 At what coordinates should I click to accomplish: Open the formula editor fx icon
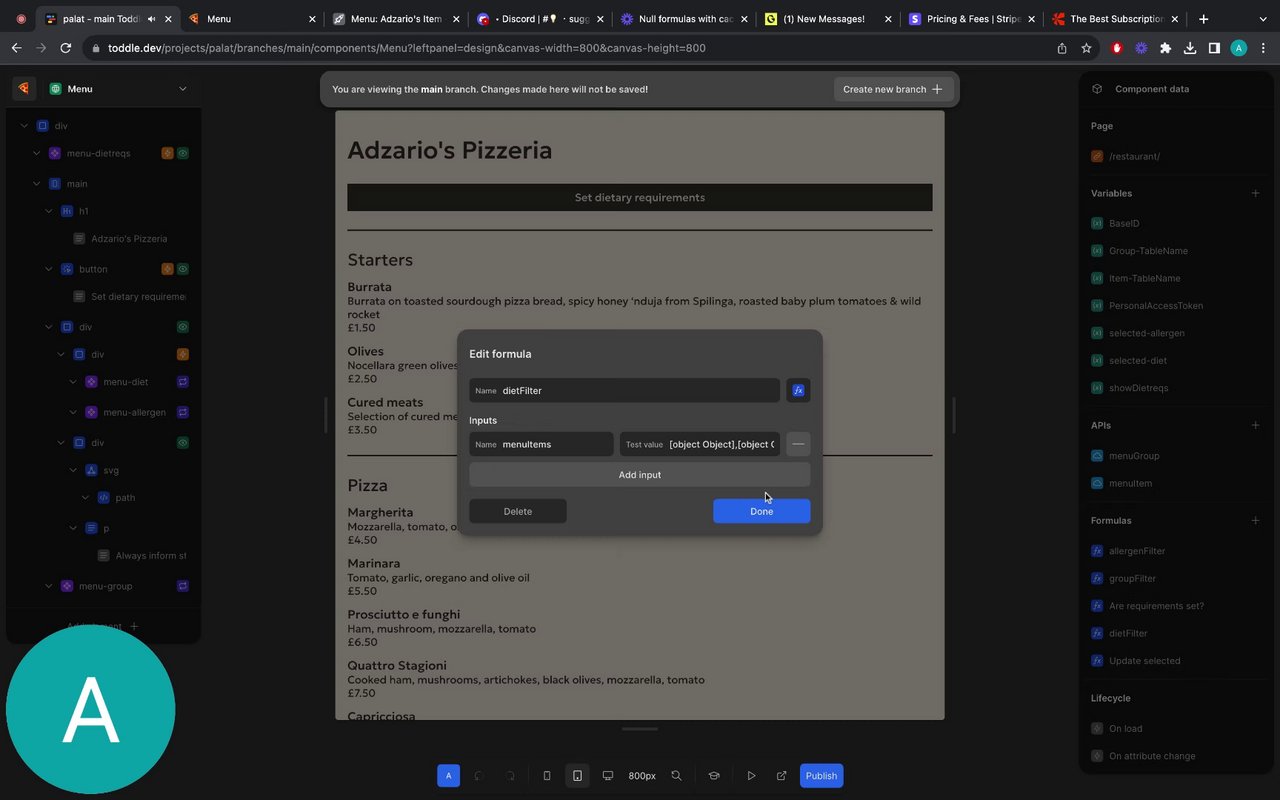[798, 391]
